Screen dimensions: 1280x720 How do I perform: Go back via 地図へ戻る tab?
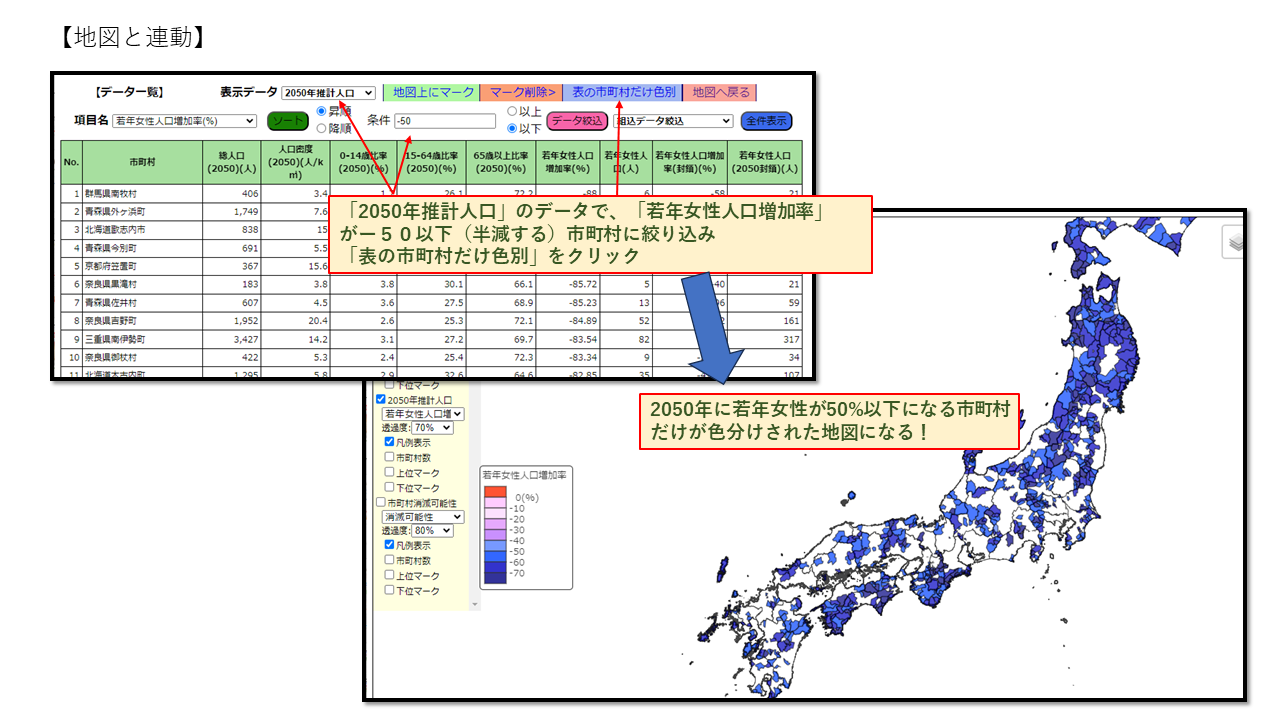click(x=720, y=92)
